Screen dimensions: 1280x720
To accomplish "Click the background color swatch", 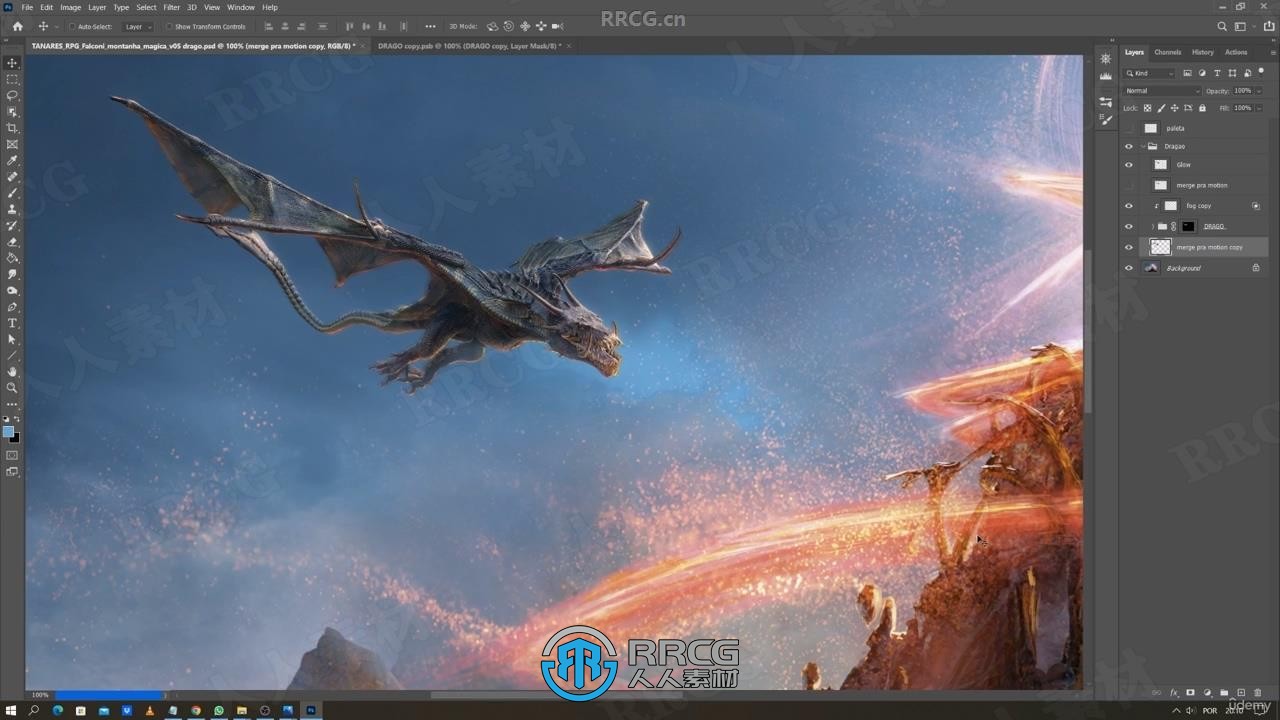I will (15, 438).
